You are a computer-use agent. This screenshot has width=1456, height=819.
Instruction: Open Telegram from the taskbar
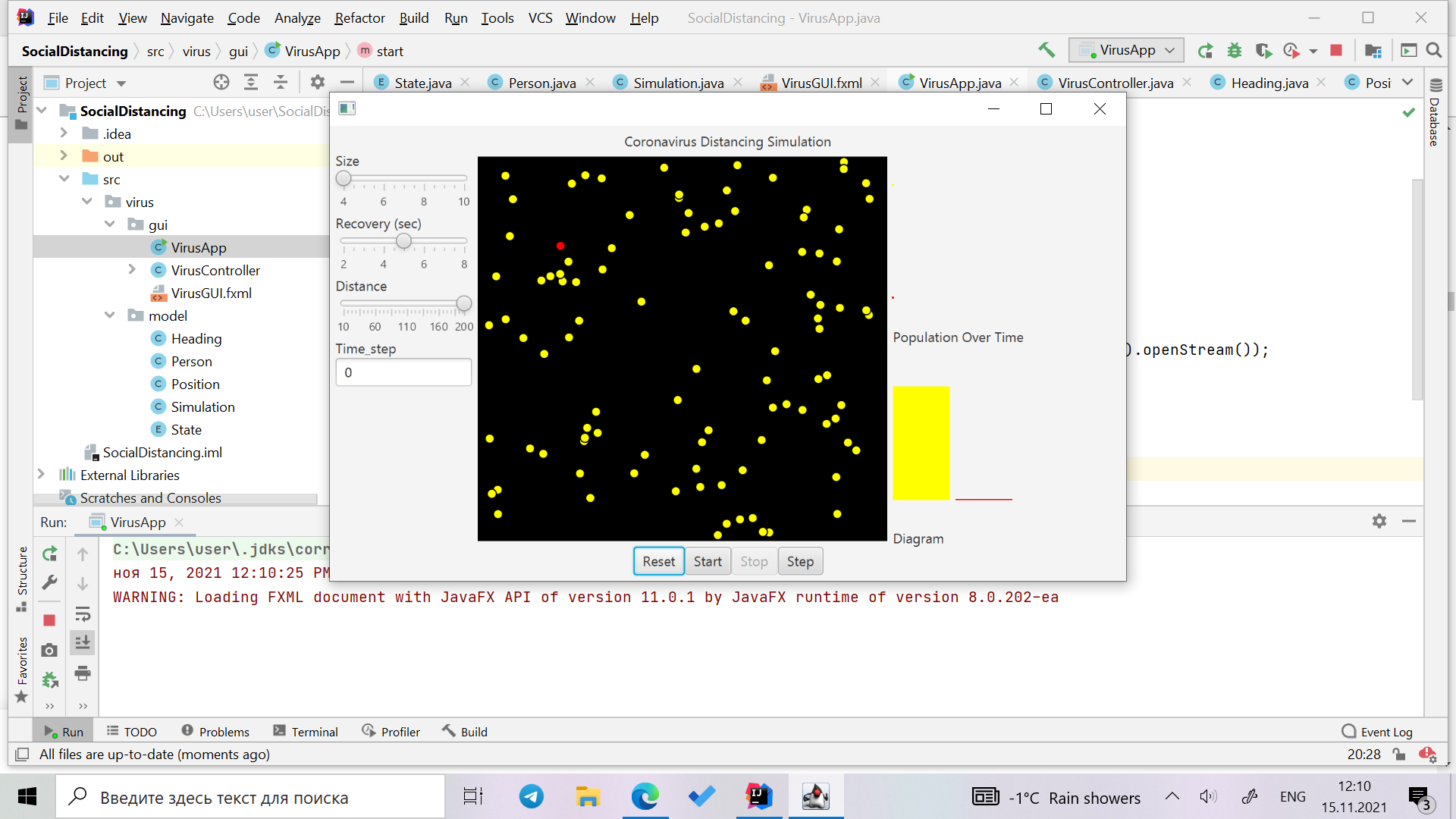(x=531, y=796)
